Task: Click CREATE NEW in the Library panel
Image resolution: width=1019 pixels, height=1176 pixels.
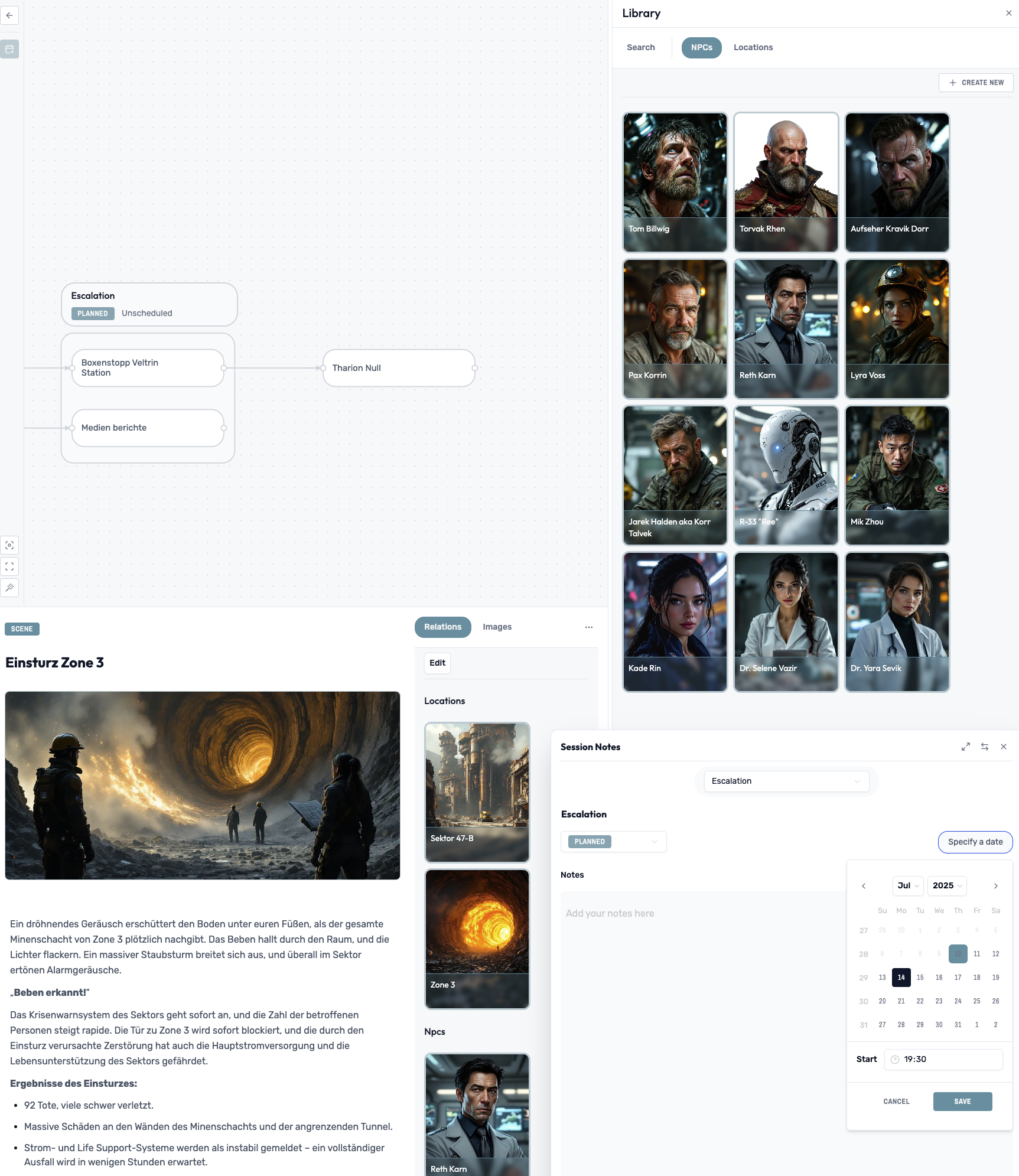Action: click(976, 82)
